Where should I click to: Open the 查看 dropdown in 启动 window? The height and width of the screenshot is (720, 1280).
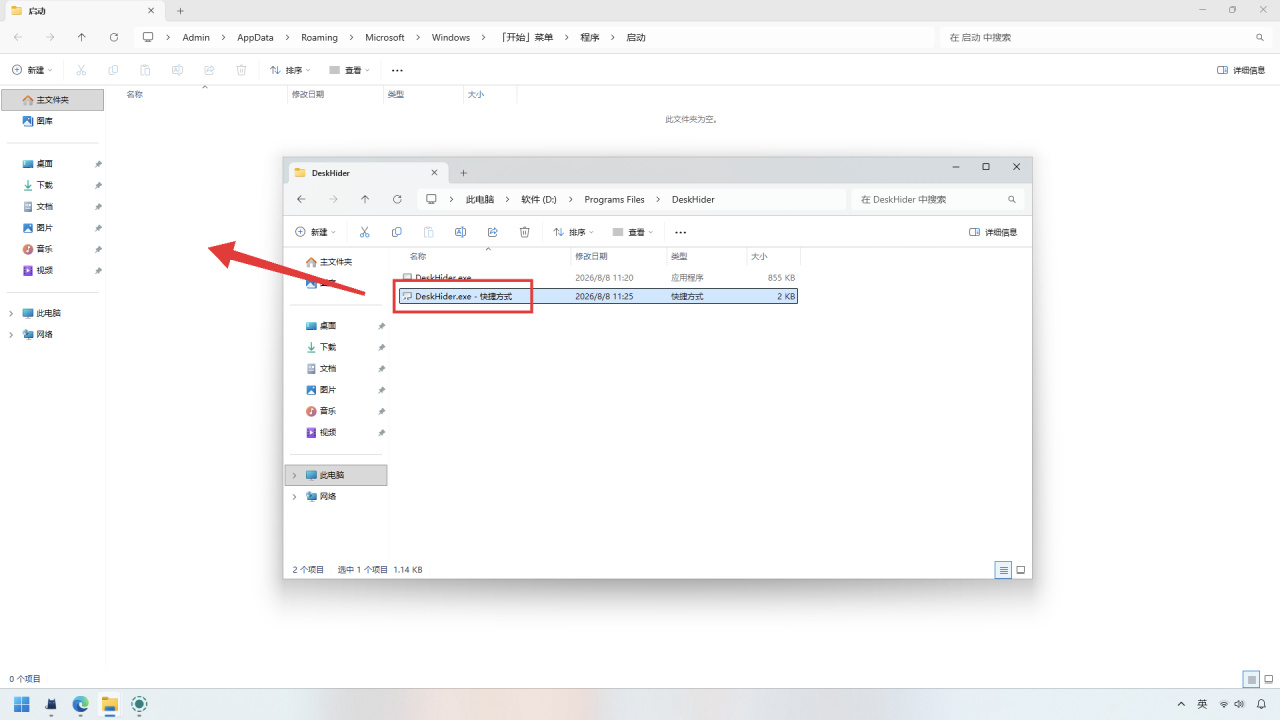point(349,70)
